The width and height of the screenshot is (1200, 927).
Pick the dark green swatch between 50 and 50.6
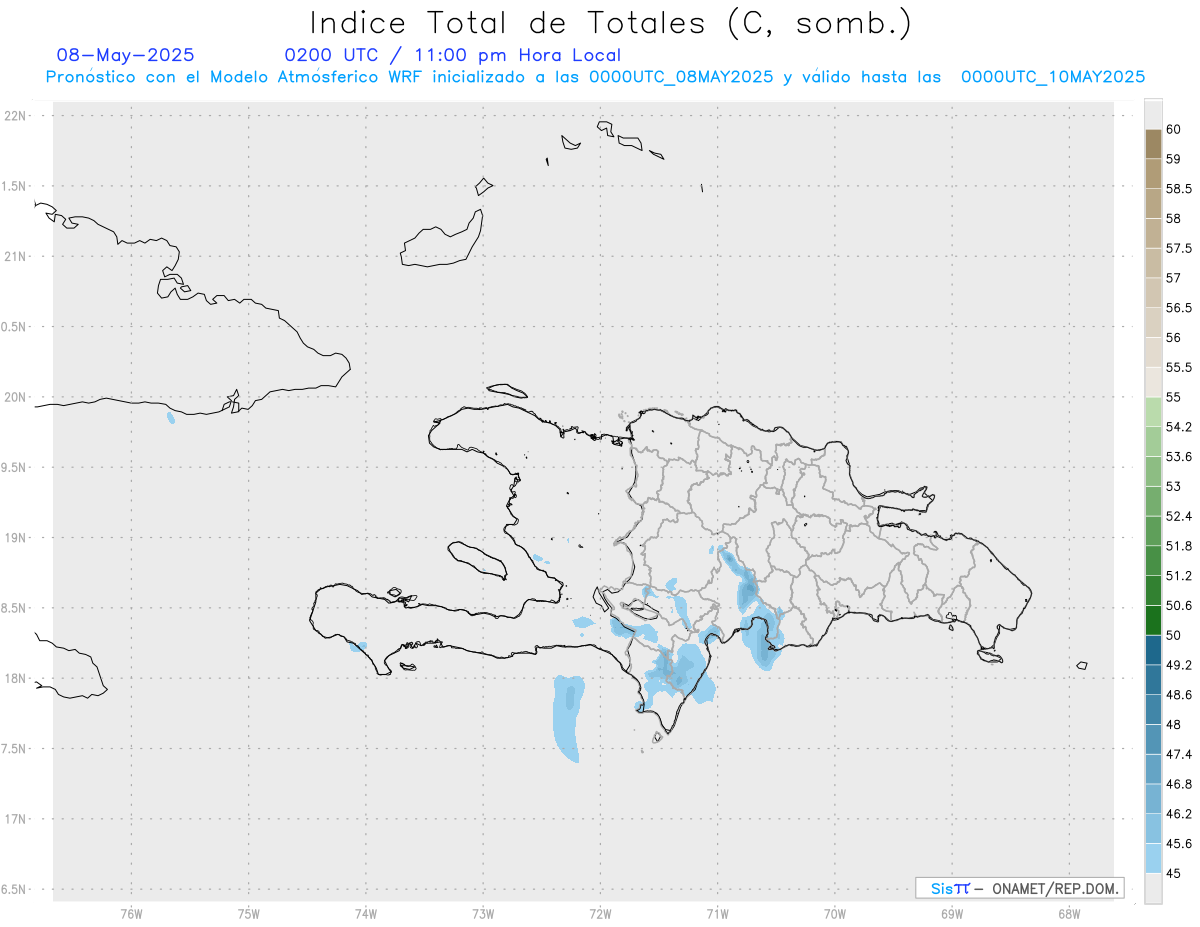click(x=1153, y=620)
